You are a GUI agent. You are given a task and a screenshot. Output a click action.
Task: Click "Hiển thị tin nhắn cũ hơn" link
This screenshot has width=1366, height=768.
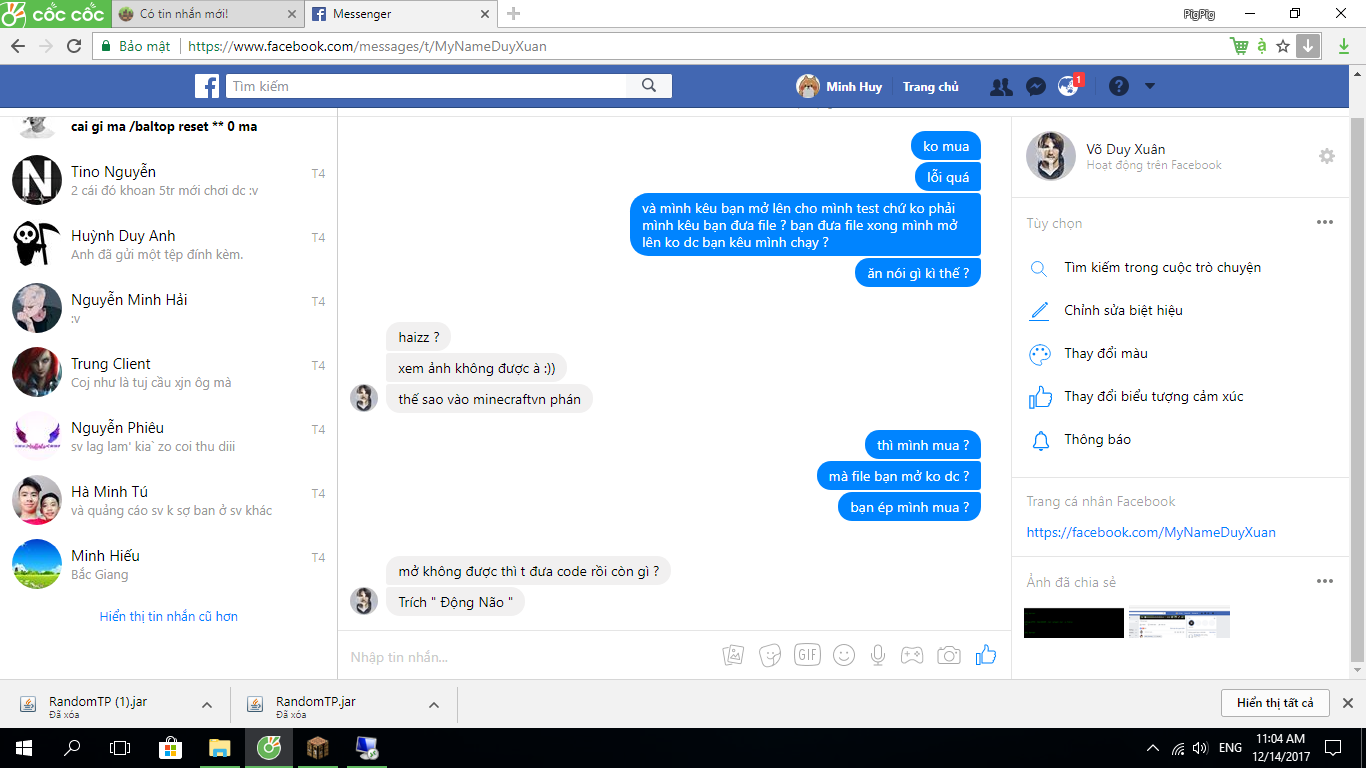tap(169, 616)
